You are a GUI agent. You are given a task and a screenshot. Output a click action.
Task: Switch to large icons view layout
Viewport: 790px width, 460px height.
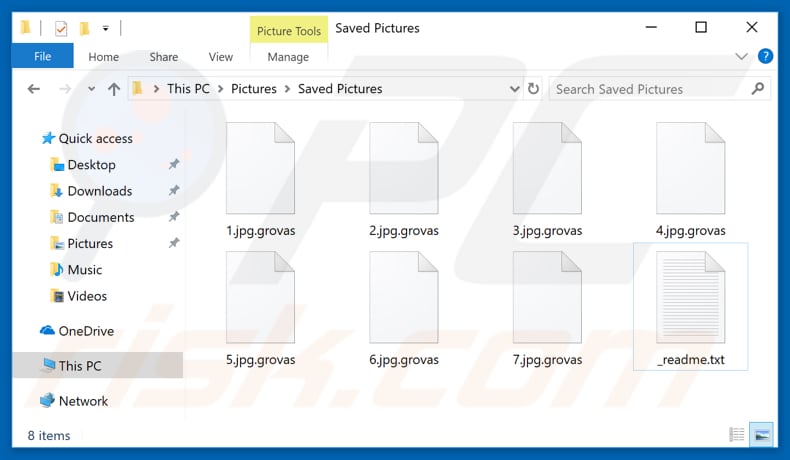(761, 434)
